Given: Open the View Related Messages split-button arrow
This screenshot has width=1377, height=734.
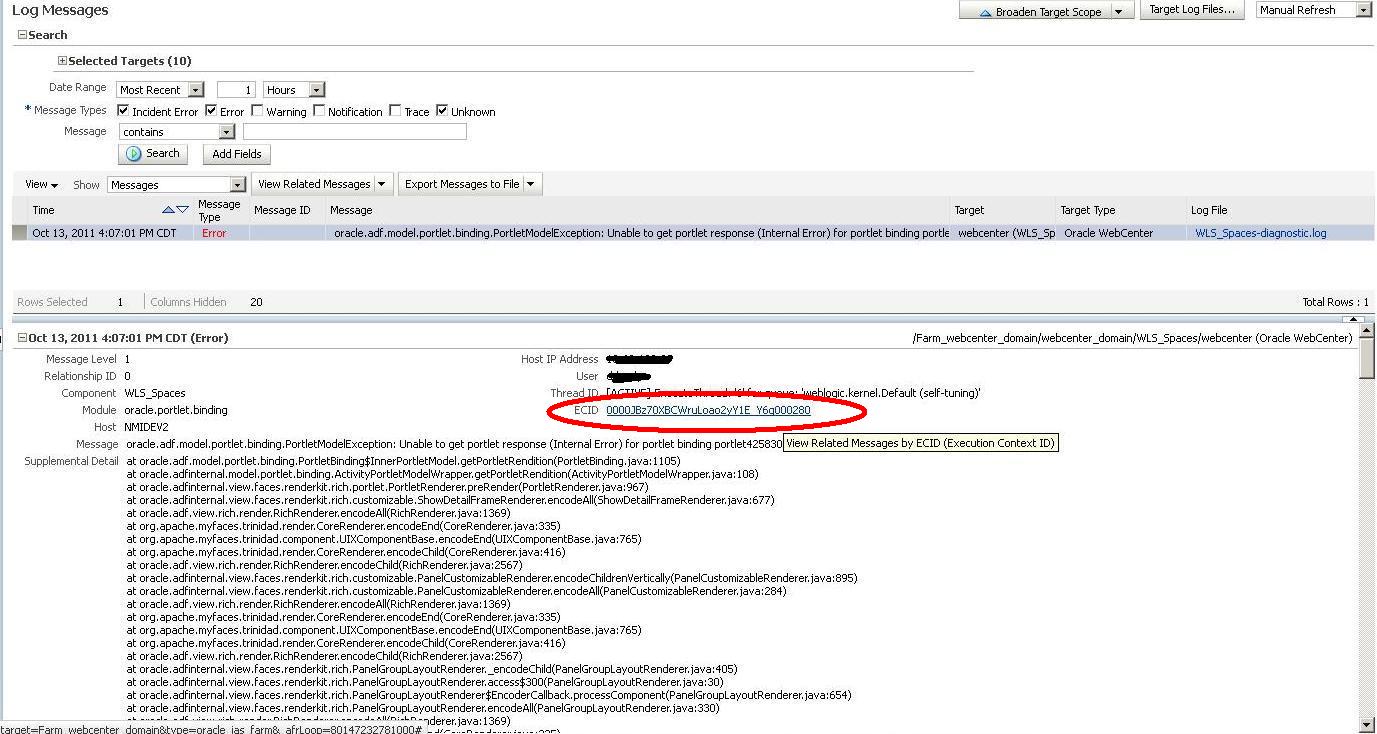Looking at the screenshot, I should [382, 184].
